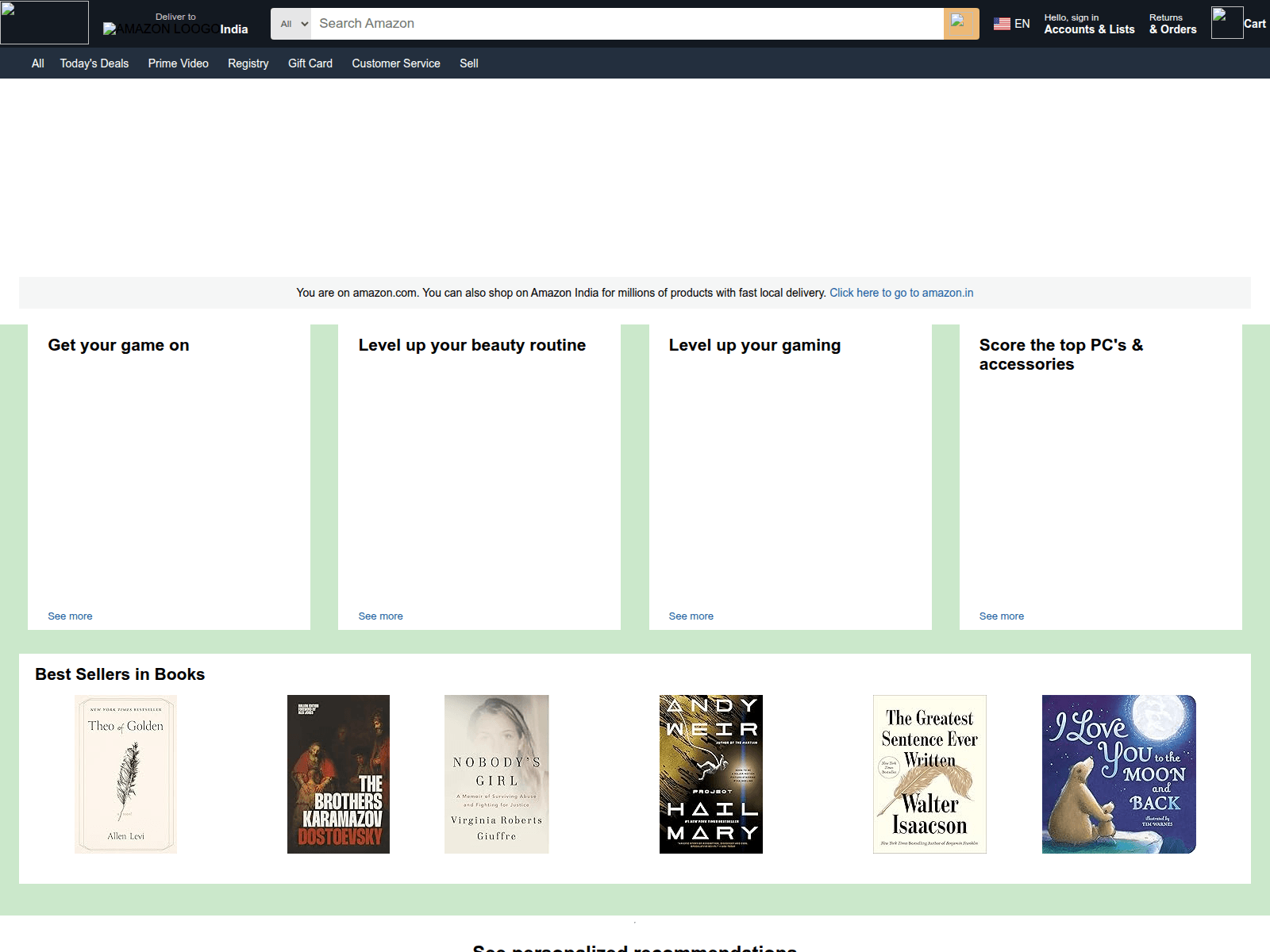The image size is (1270, 952).
Task: Open Returns & Orders
Action: coord(1172,24)
